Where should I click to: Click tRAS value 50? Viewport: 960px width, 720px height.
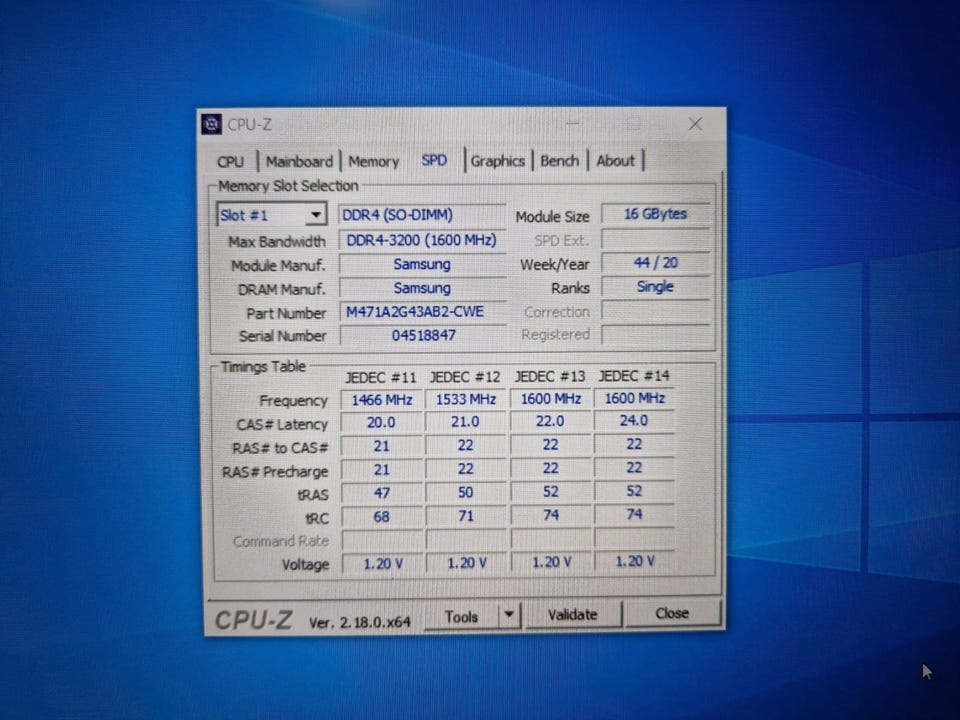click(465, 492)
